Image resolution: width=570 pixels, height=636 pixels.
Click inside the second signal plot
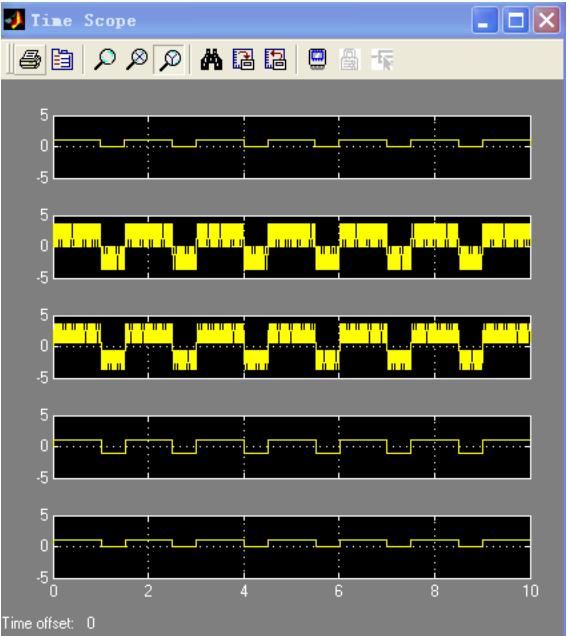tap(292, 247)
